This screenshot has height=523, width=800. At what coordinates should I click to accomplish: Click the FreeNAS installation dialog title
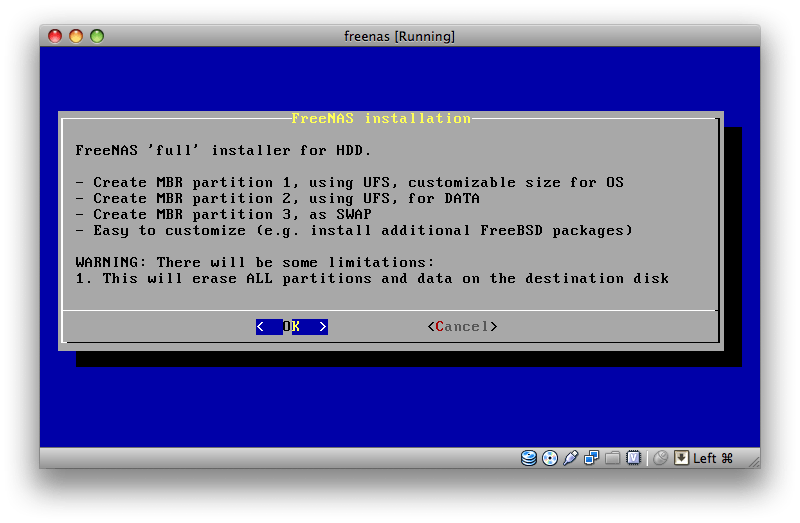[381, 118]
